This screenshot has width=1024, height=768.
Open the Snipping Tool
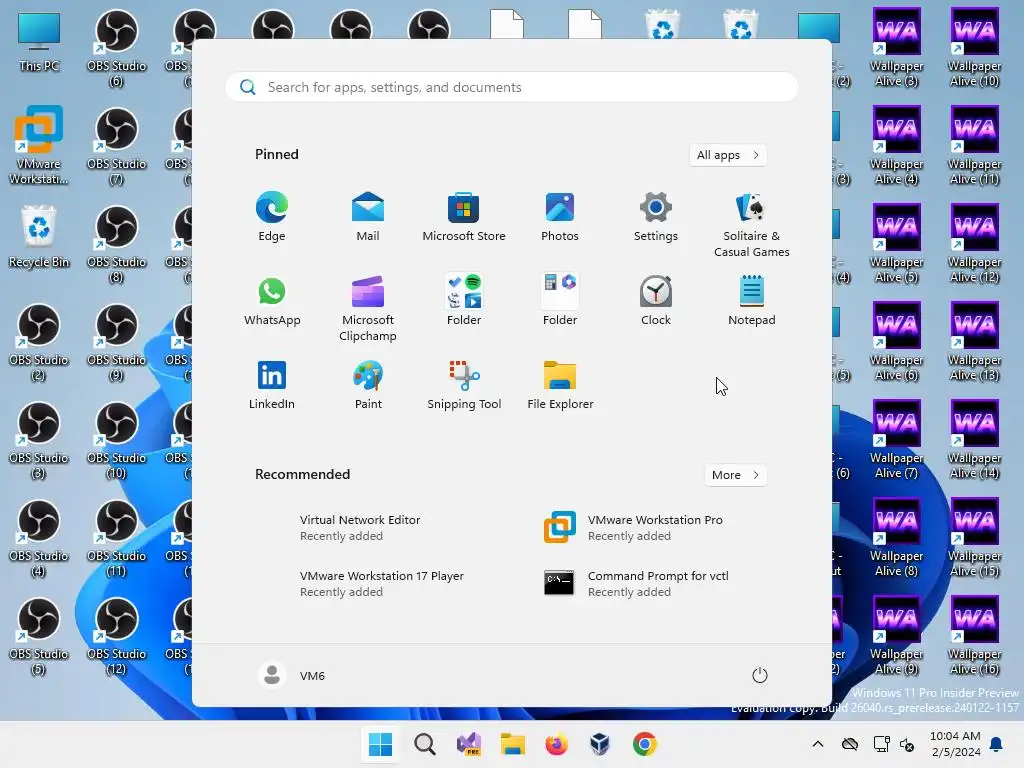click(464, 385)
